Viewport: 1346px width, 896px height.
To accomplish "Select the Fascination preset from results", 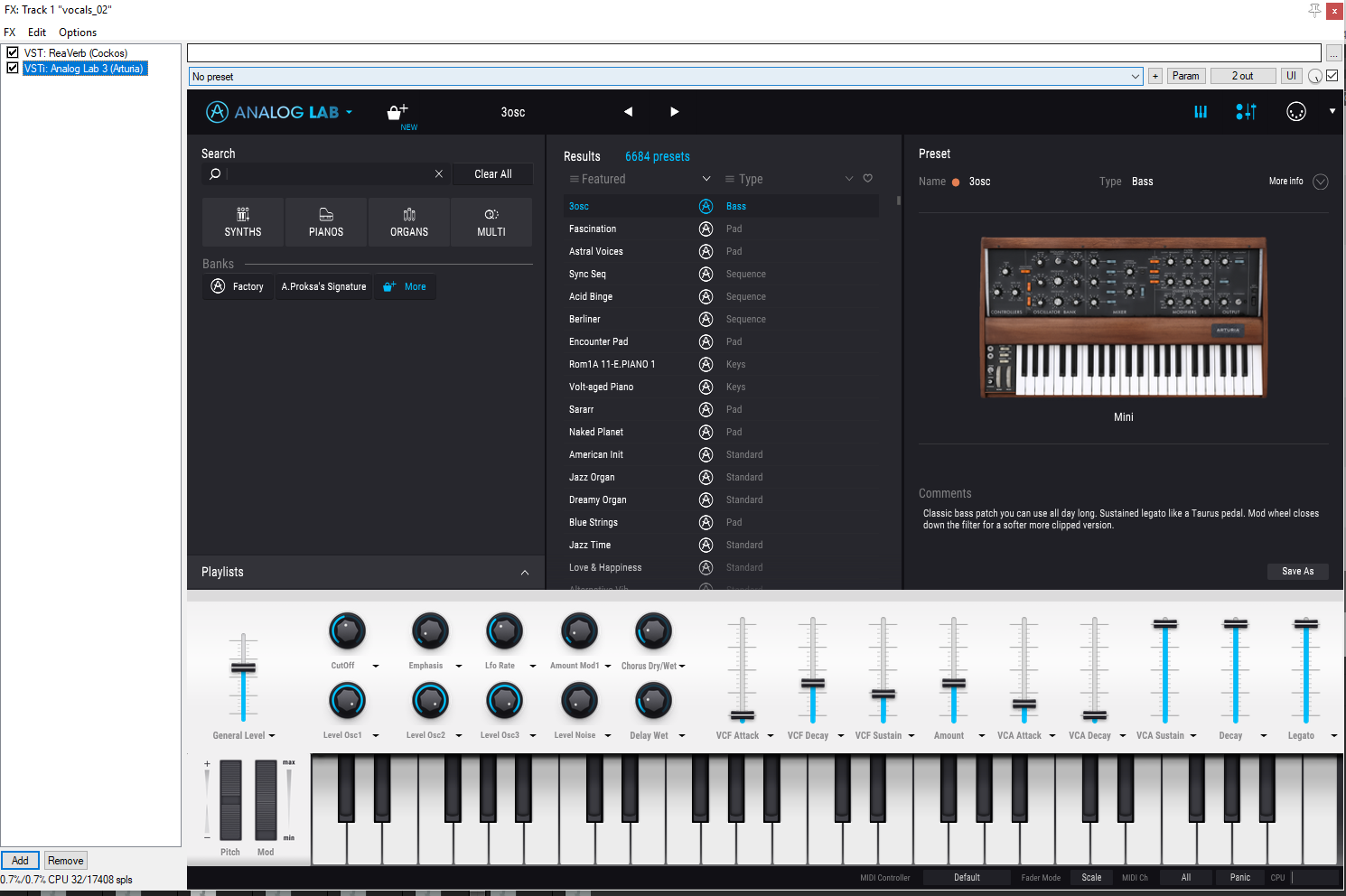I will pos(593,229).
